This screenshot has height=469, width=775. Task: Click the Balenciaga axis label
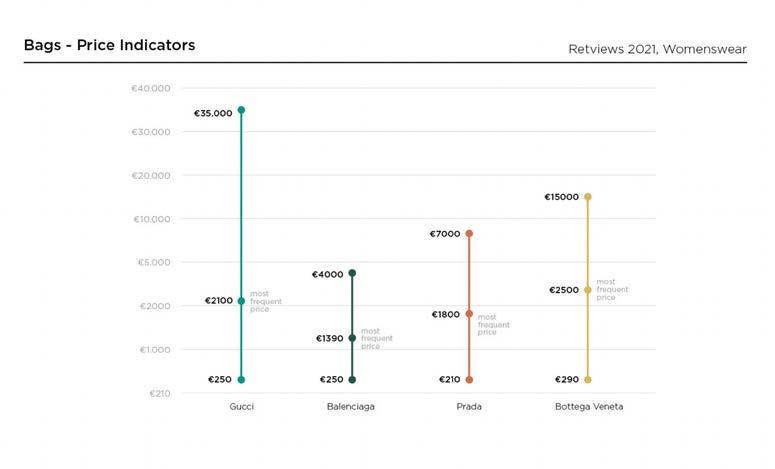351,407
